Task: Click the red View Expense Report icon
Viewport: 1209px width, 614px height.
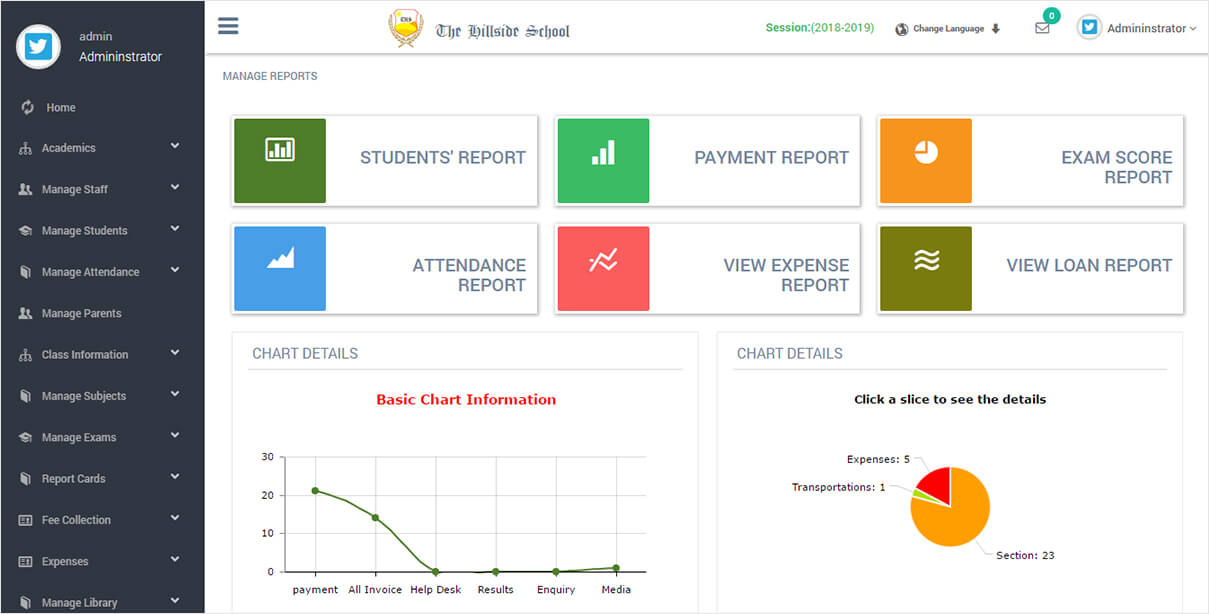Action: click(603, 268)
